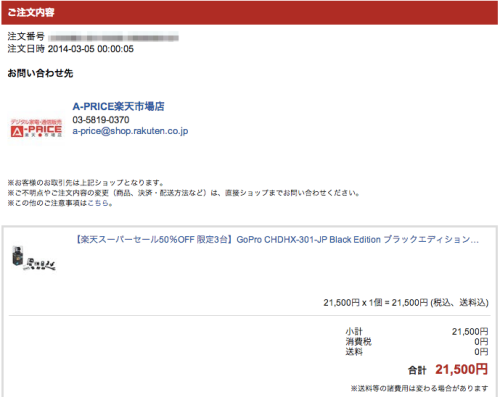Click the 送料 shipping fee row
The width and height of the screenshot is (500, 397).
417,352
